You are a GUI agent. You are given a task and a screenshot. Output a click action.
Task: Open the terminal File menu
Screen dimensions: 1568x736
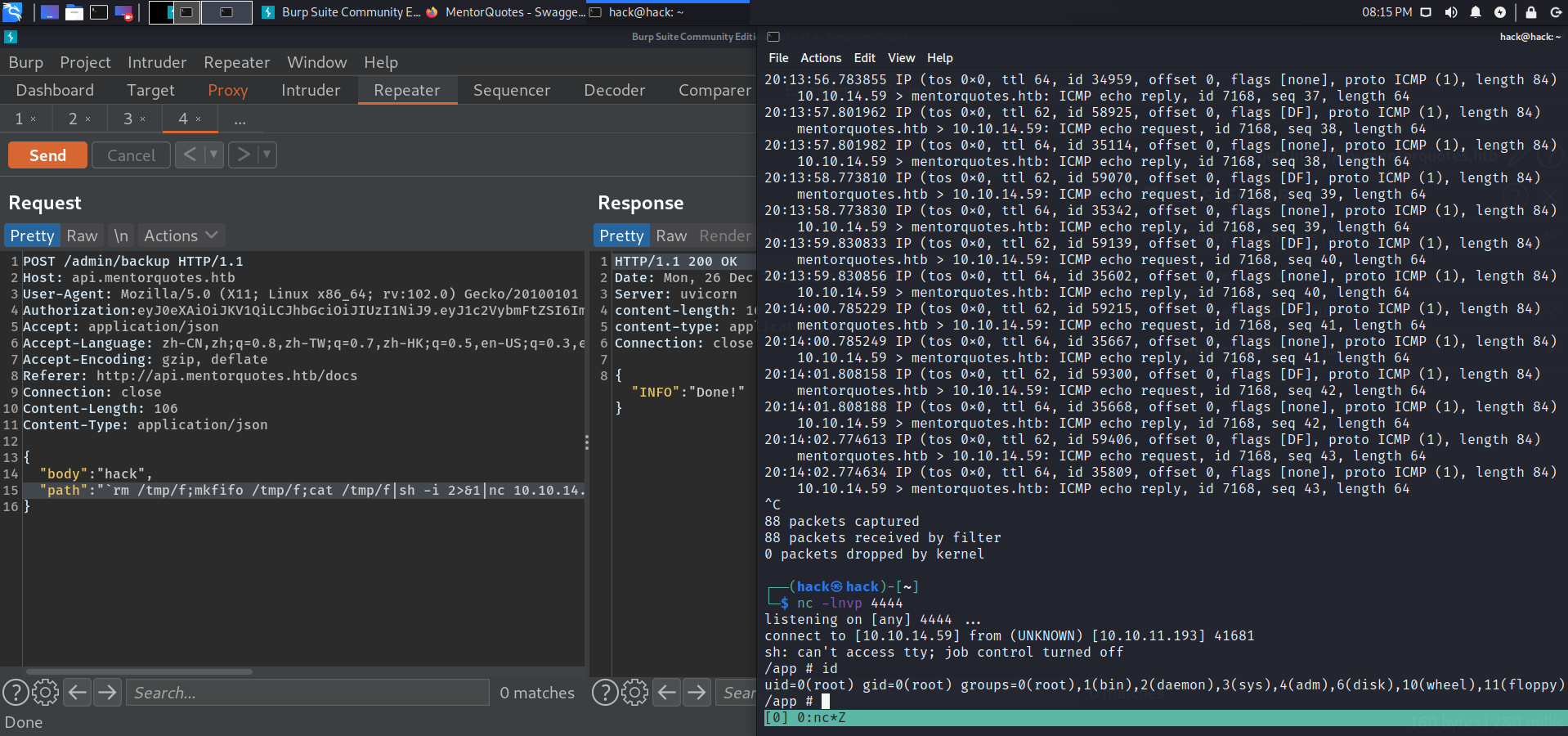(x=778, y=58)
